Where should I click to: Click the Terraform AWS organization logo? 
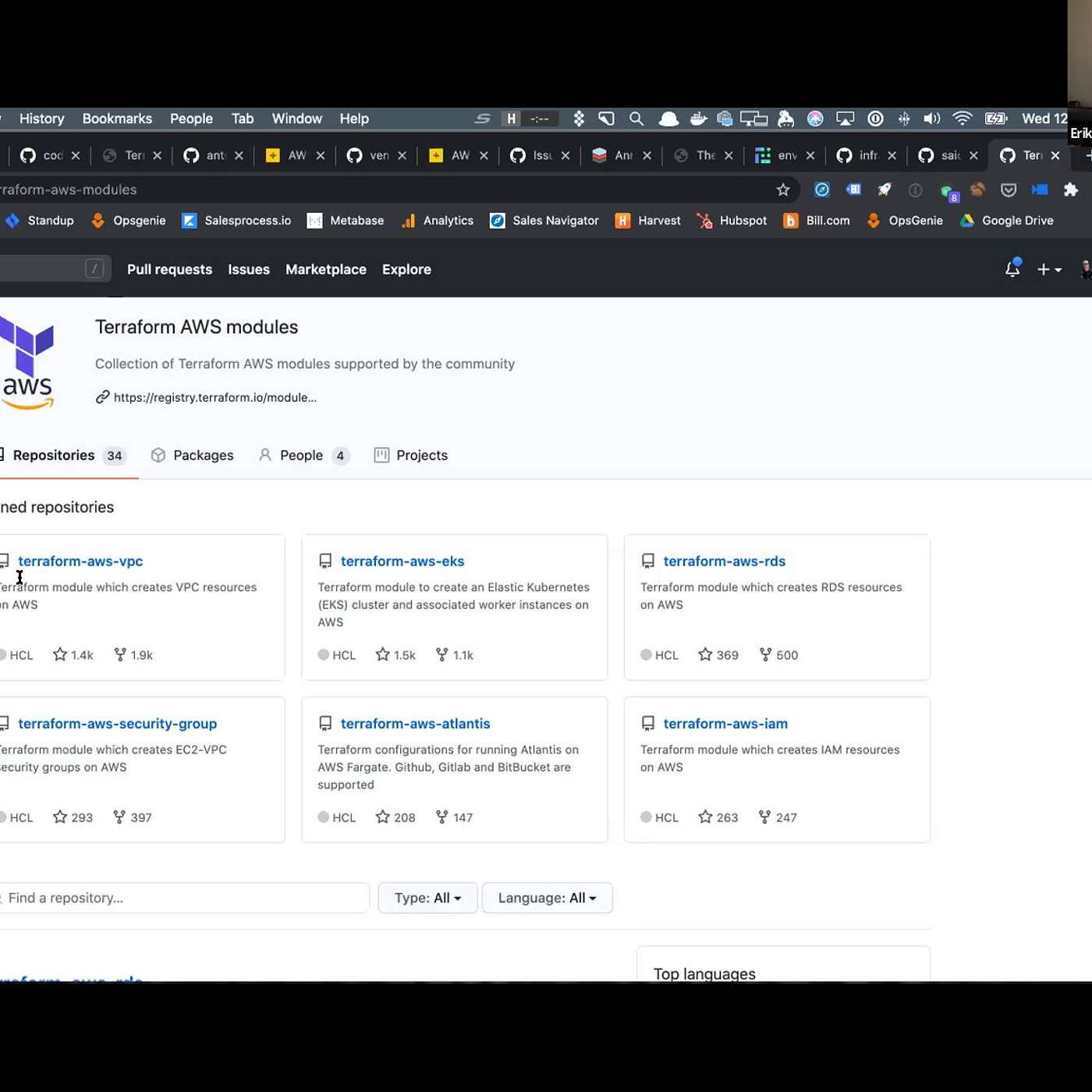[x=28, y=362]
